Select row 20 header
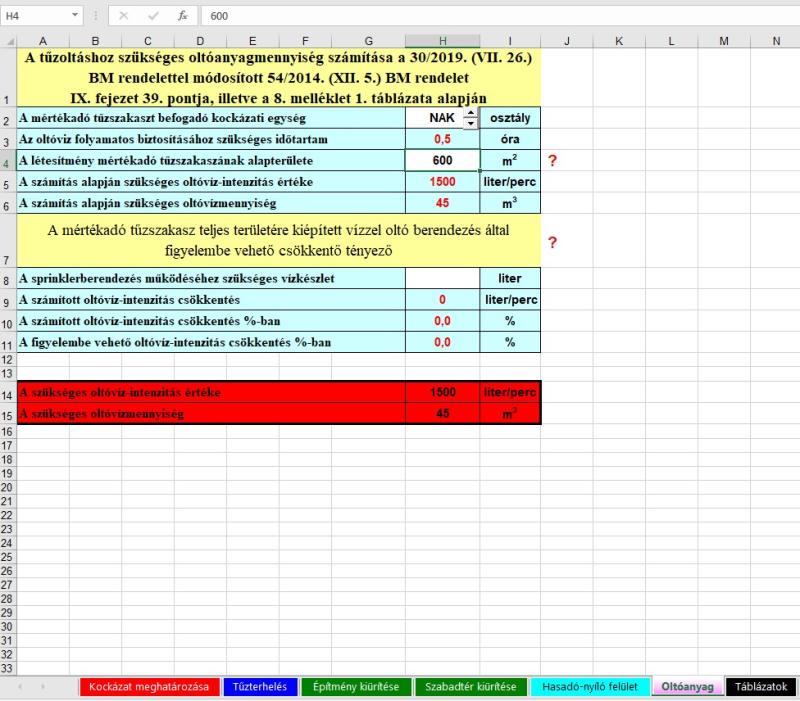 (x=7, y=487)
